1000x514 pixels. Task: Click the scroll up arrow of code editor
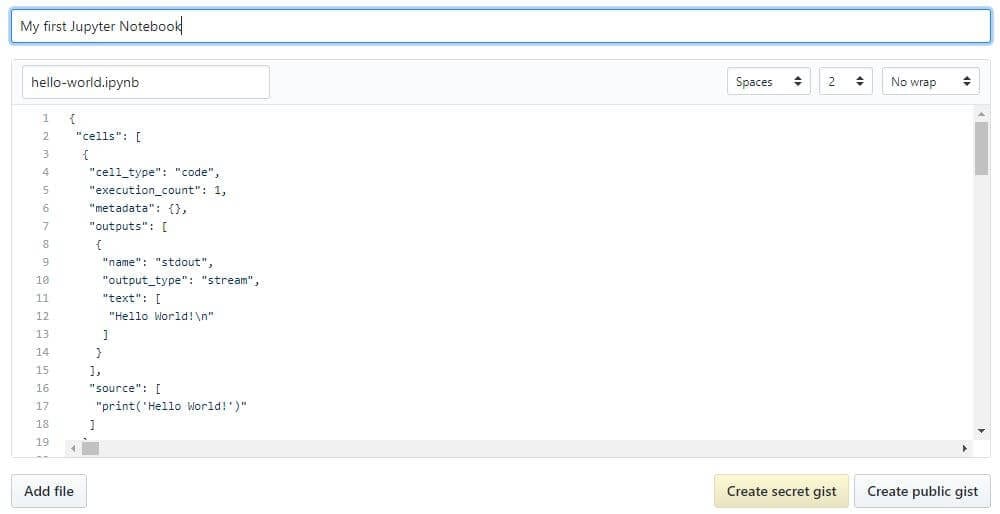click(981, 115)
